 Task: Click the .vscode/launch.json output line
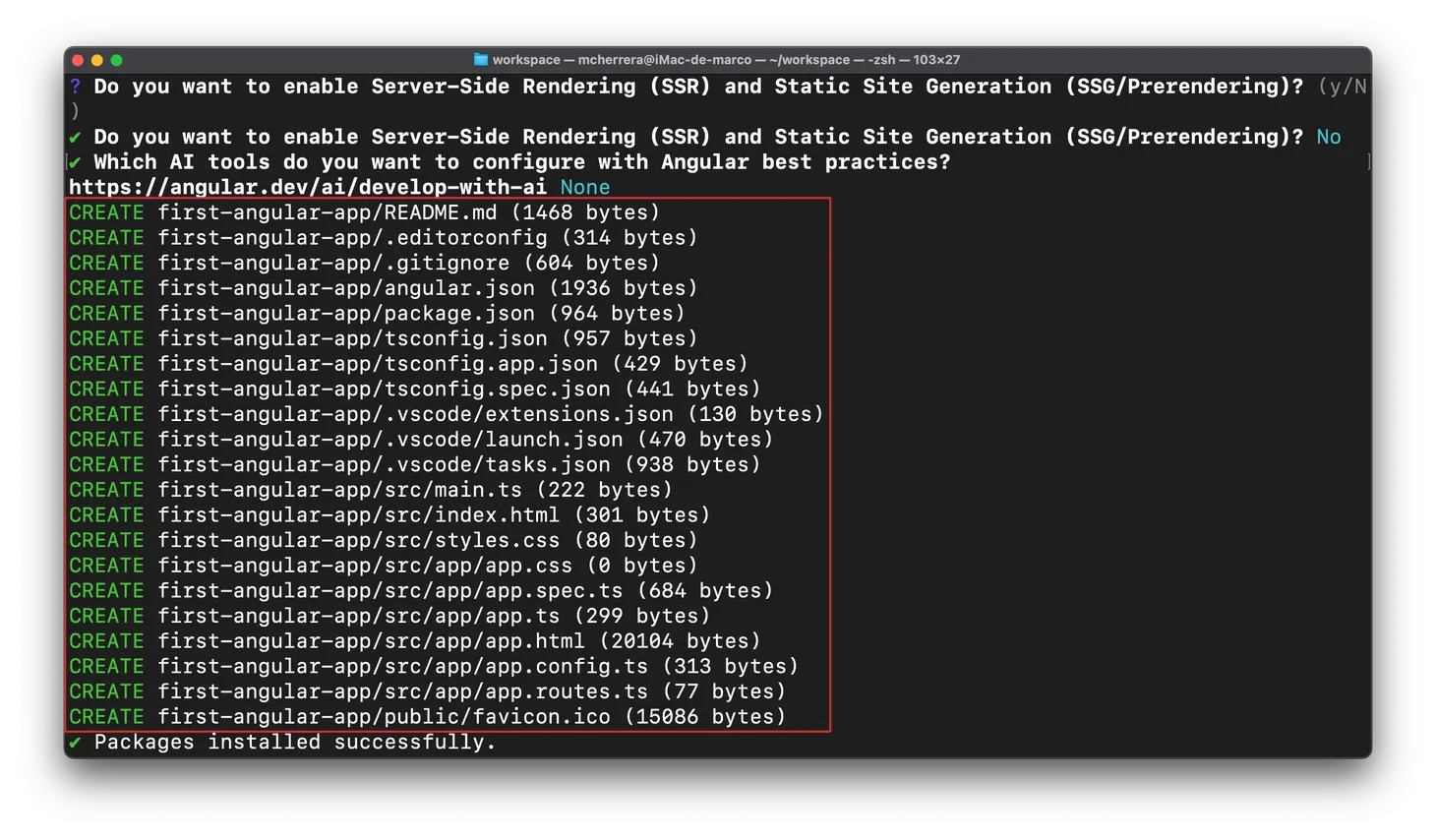(x=421, y=440)
